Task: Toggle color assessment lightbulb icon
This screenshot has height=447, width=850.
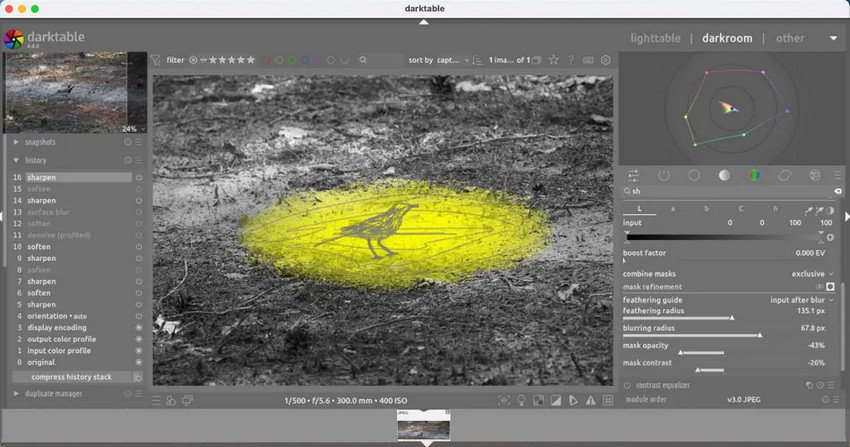Action: pyautogui.click(x=521, y=400)
